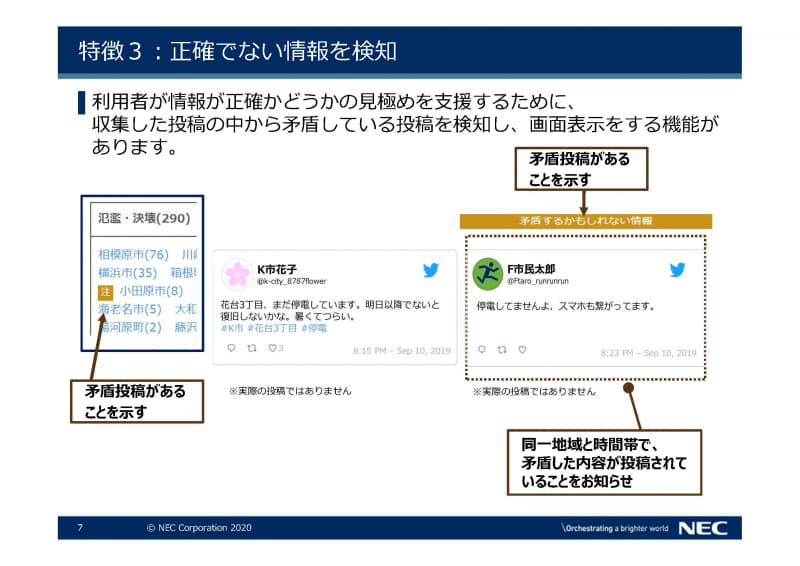Click timestamp 8:15 PM - Sep 10, 2019
The width and height of the screenshot is (800, 566).
coord(402,351)
